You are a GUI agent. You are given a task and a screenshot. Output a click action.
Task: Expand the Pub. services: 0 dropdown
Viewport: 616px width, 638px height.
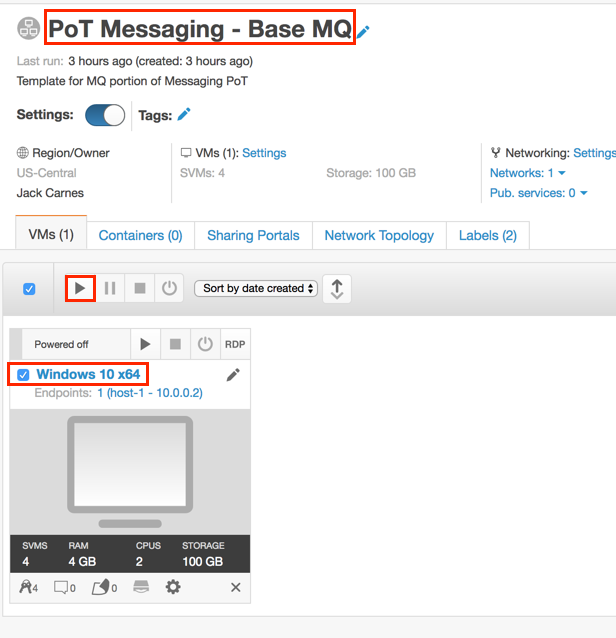538,193
